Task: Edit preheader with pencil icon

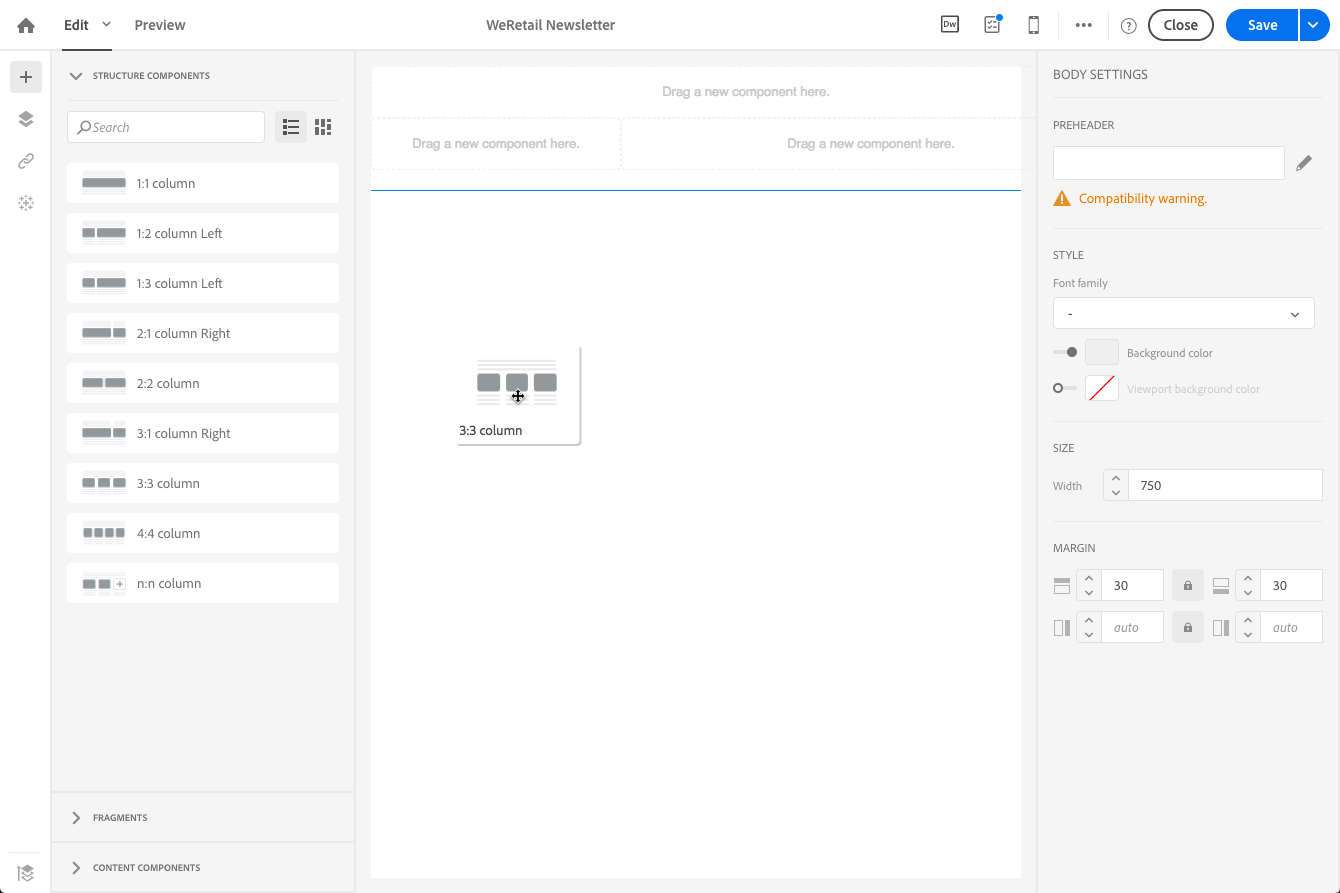Action: tap(1303, 163)
